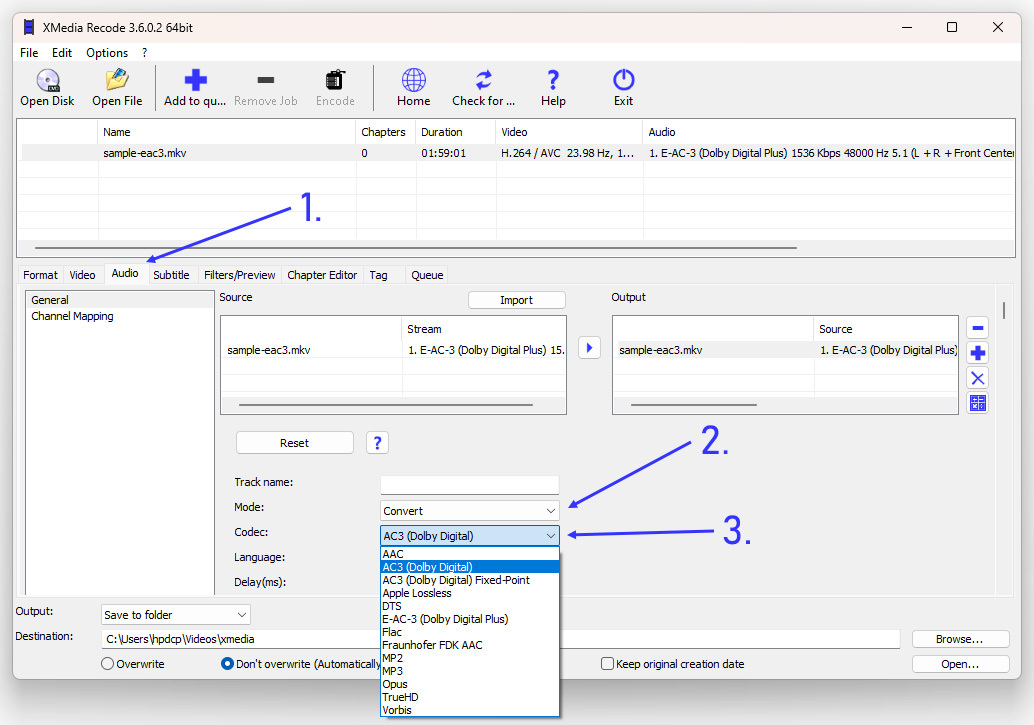
Task: Click the blue X icon beside Output list
Action: coord(977,378)
